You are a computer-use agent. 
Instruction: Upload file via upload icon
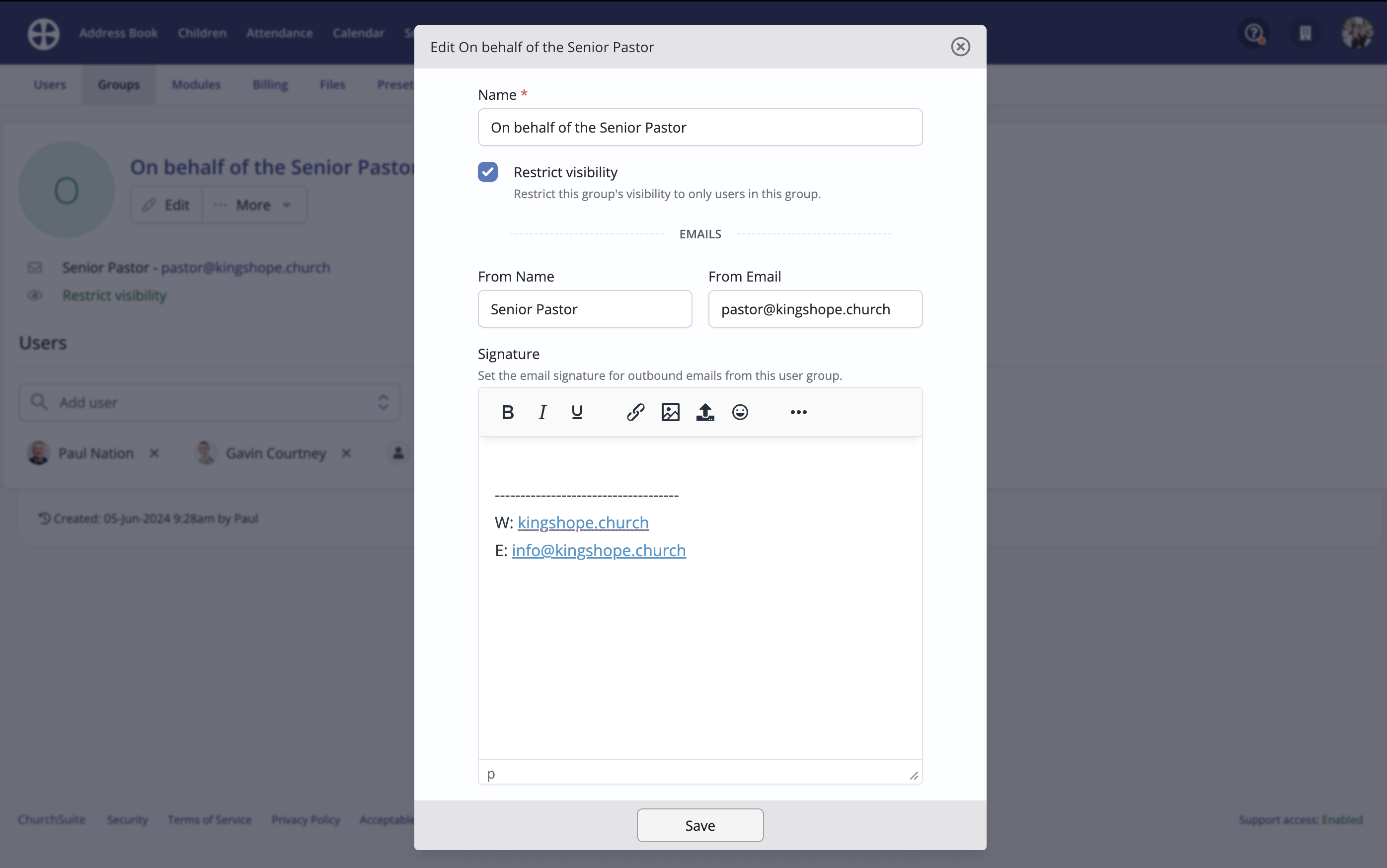705,412
